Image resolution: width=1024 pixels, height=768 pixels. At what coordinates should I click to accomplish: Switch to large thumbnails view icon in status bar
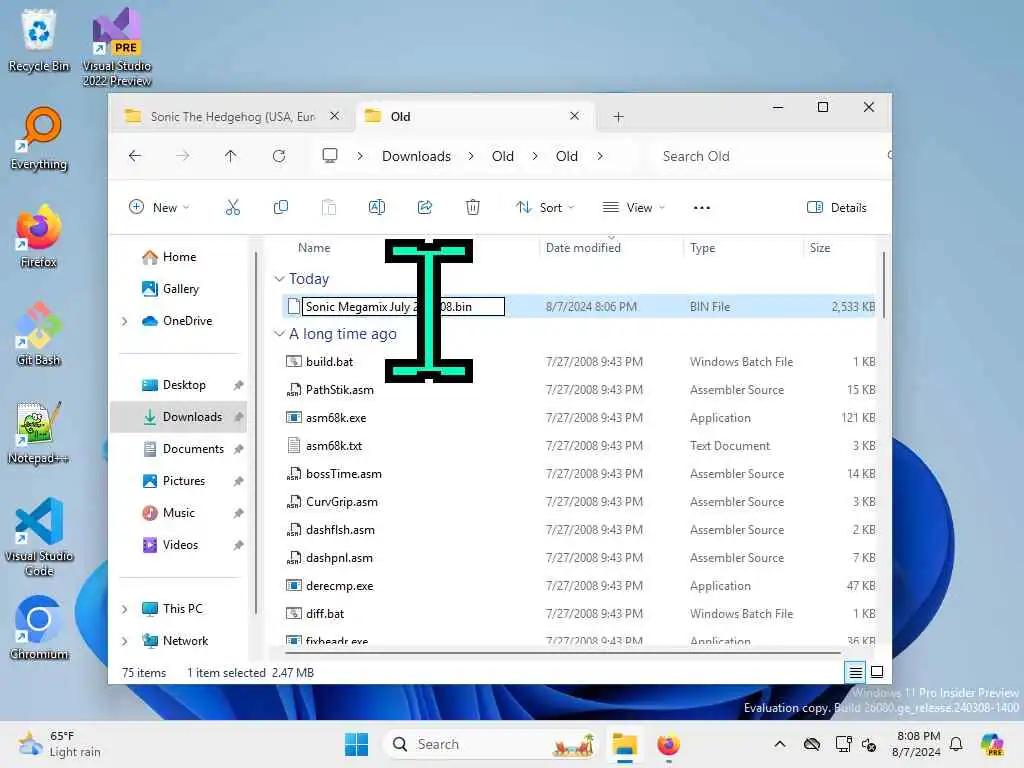(877, 671)
